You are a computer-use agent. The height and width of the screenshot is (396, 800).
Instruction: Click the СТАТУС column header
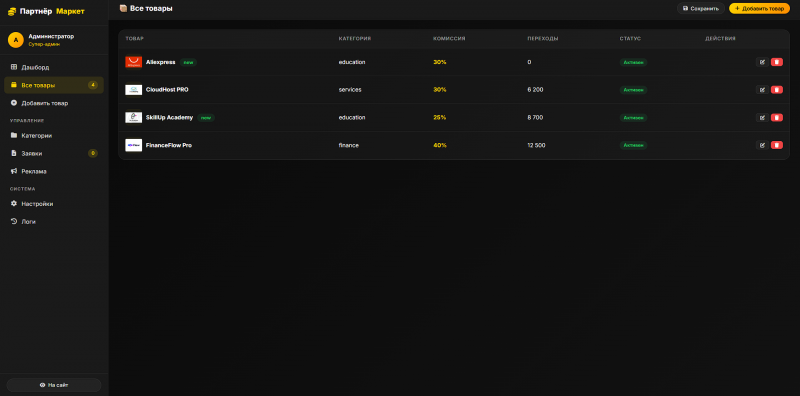(x=630, y=39)
